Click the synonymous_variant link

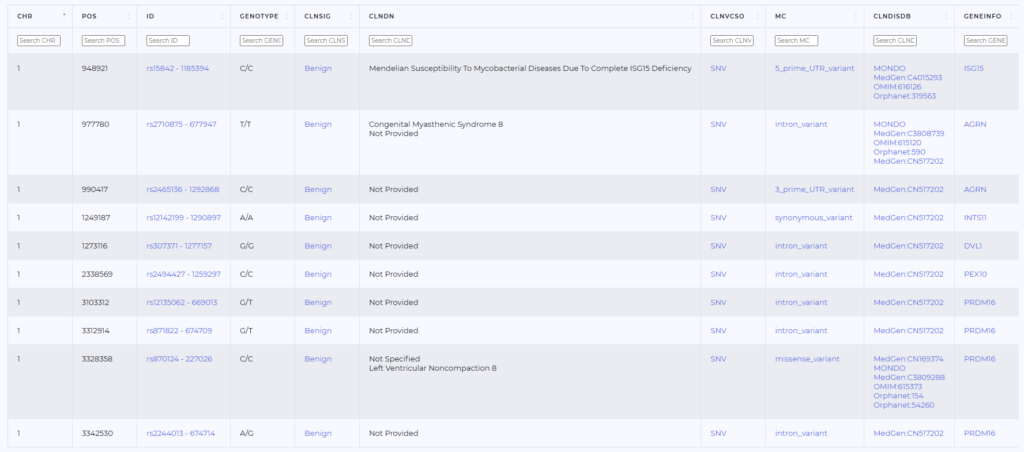812,217
